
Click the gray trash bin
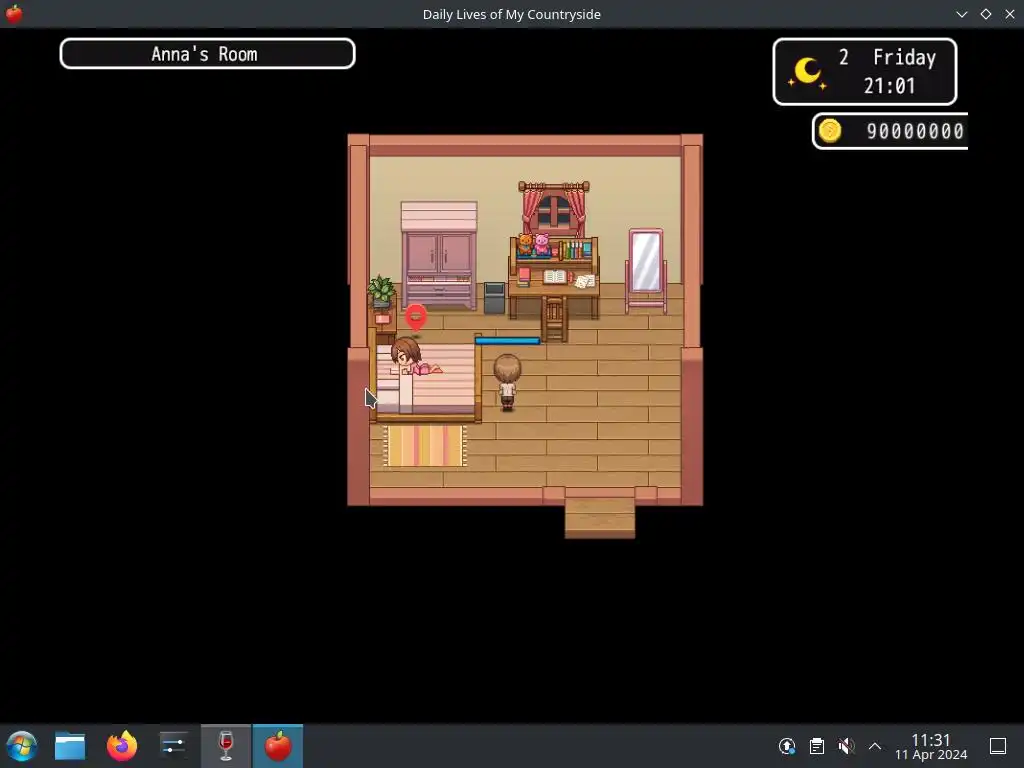[494, 298]
